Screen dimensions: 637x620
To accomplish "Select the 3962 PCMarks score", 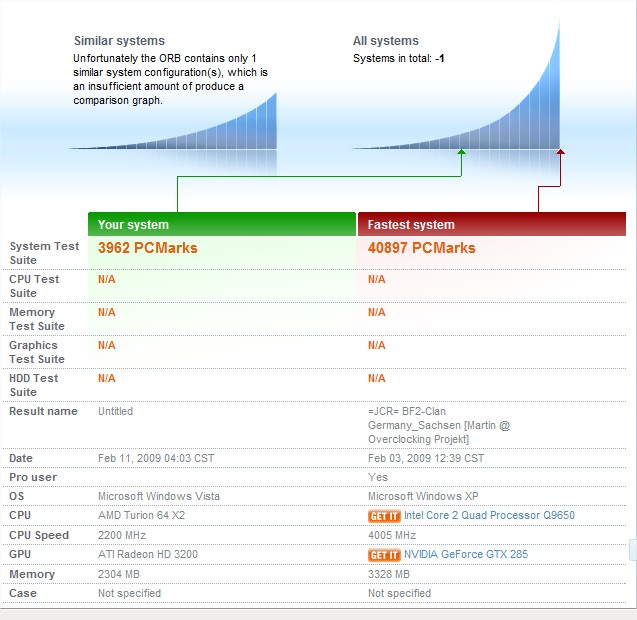I will (x=147, y=248).
